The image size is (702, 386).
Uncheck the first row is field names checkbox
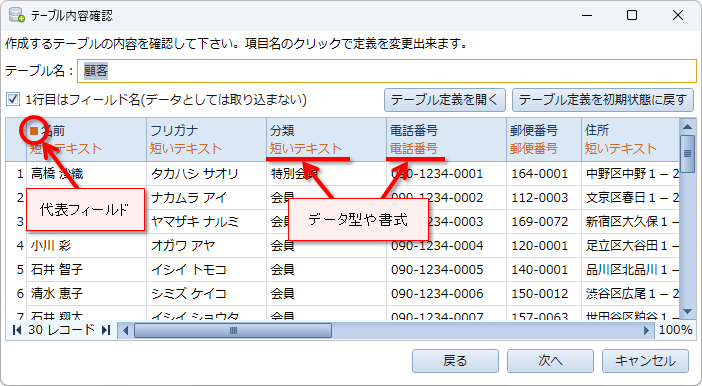point(13,99)
